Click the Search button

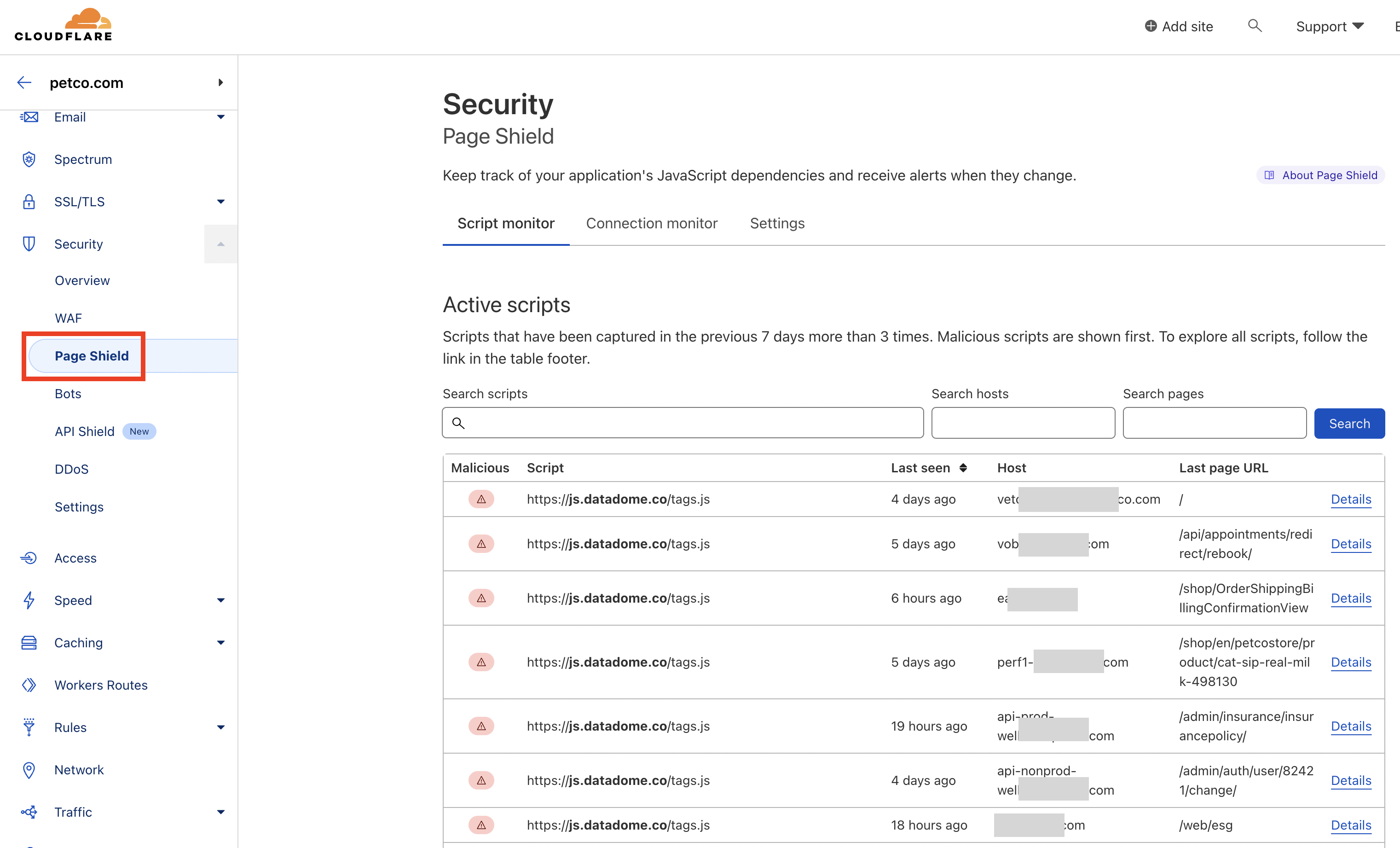[1349, 423]
